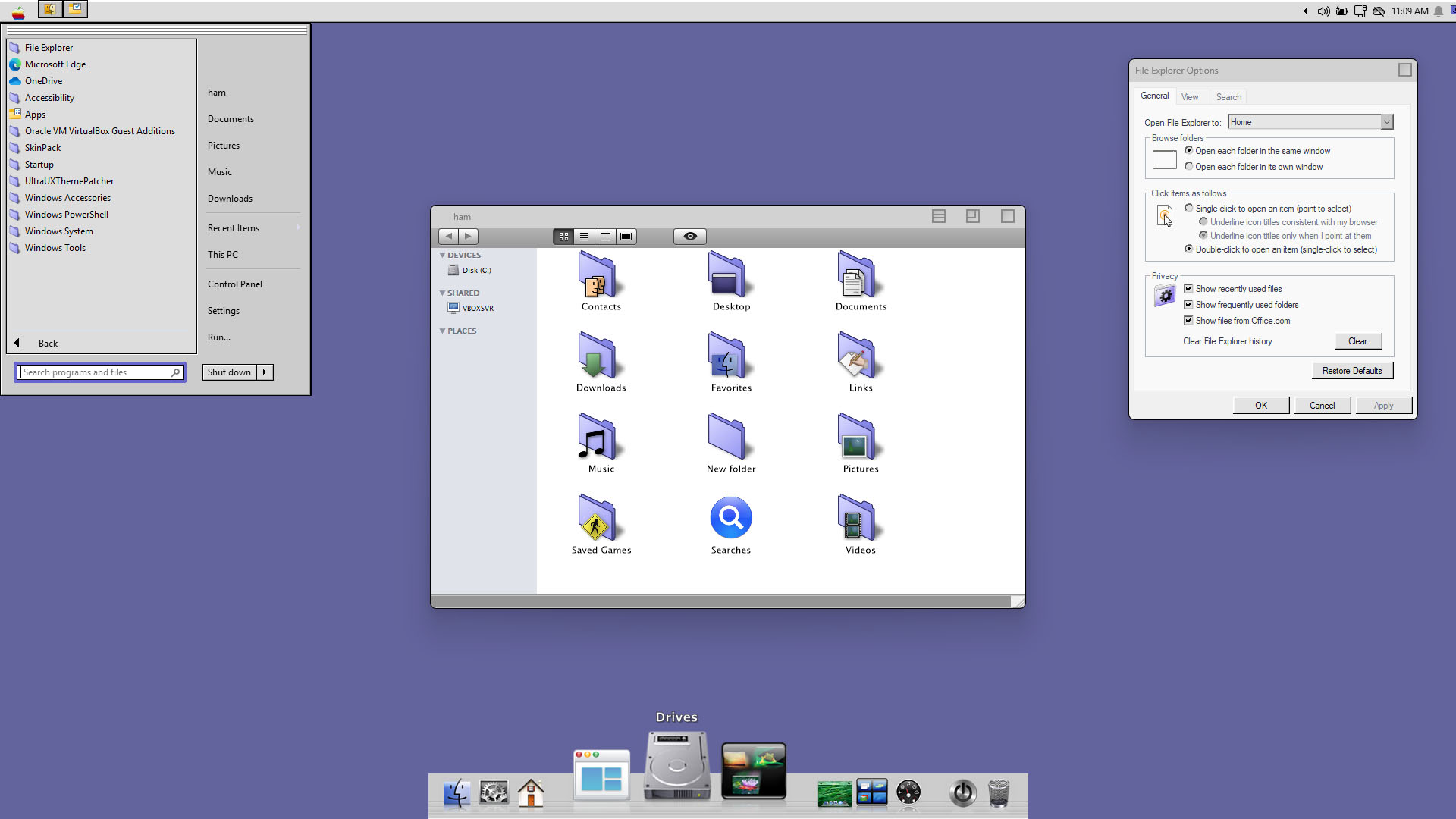Image resolution: width=1456 pixels, height=819 pixels.
Task: Click the trash can in dock
Action: pos(999,793)
